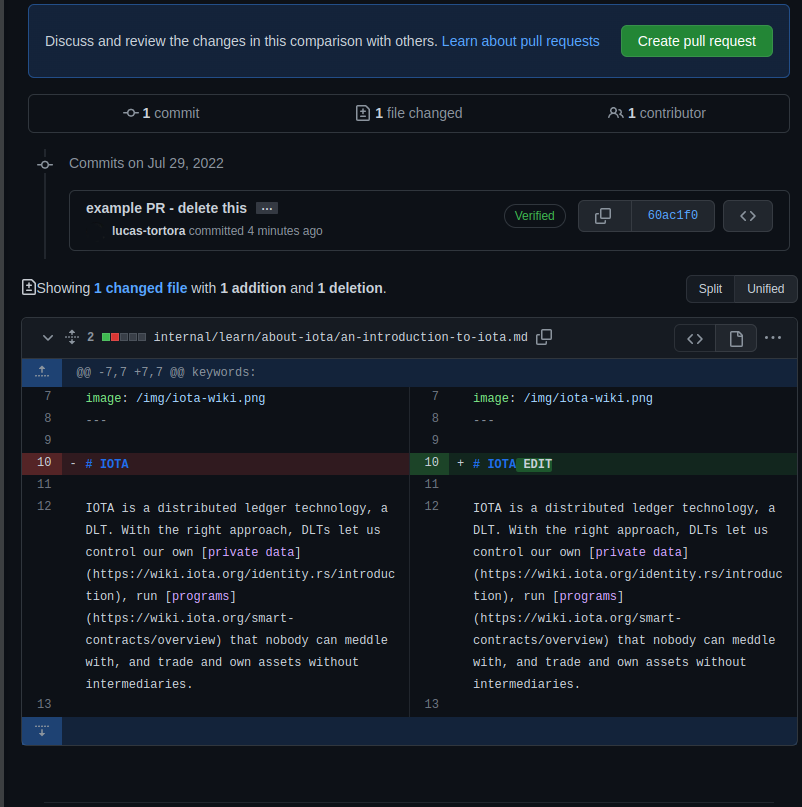The image size is (802, 807).
Task: Open commit 60ac1f0 link
Action: click(672, 216)
